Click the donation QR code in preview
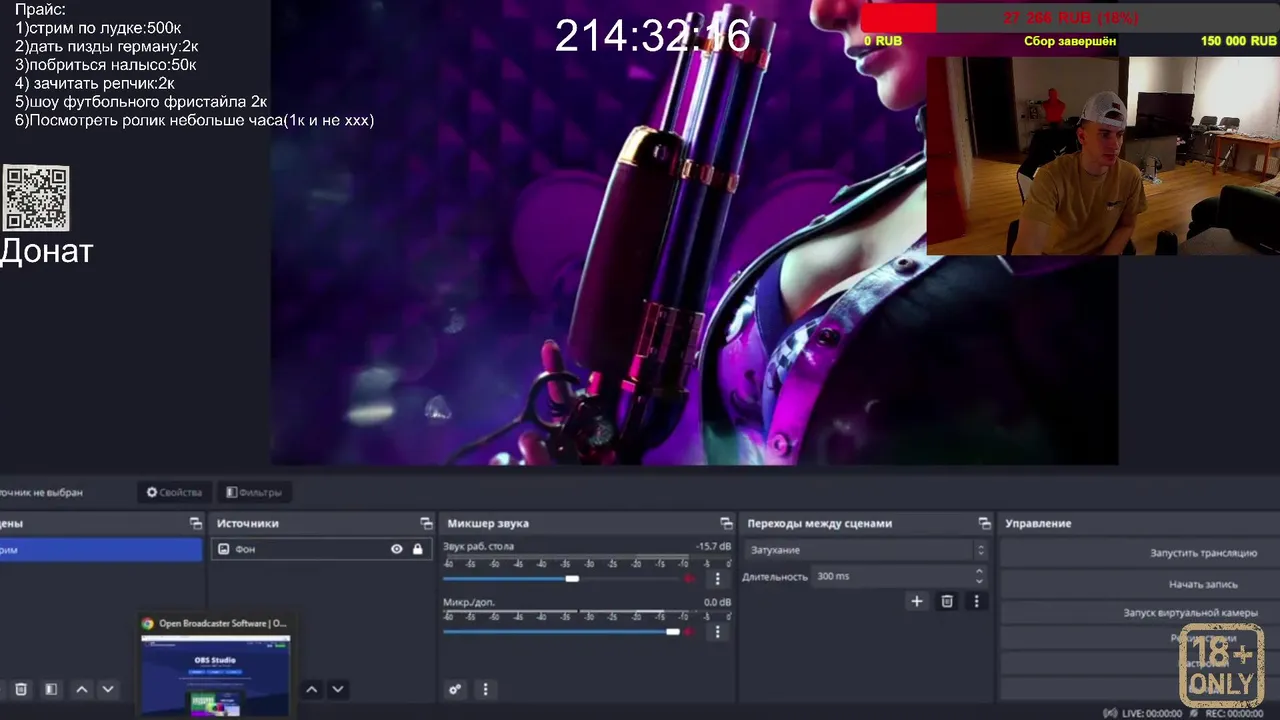This screenshot has height=720, width=1280. (x=36, y=199)
